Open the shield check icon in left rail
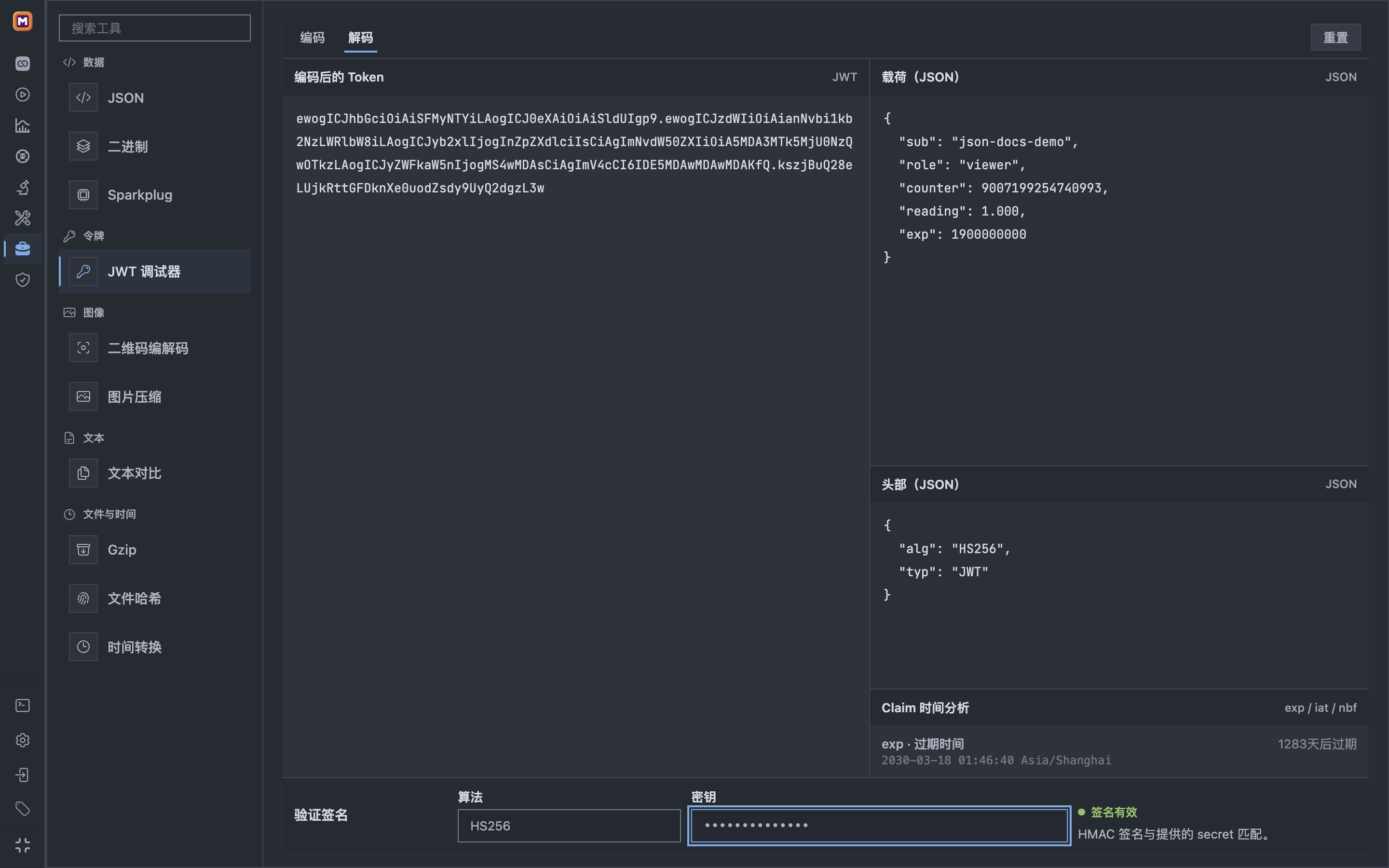The width and height of the screenshot is (1389, 868). 22,280
